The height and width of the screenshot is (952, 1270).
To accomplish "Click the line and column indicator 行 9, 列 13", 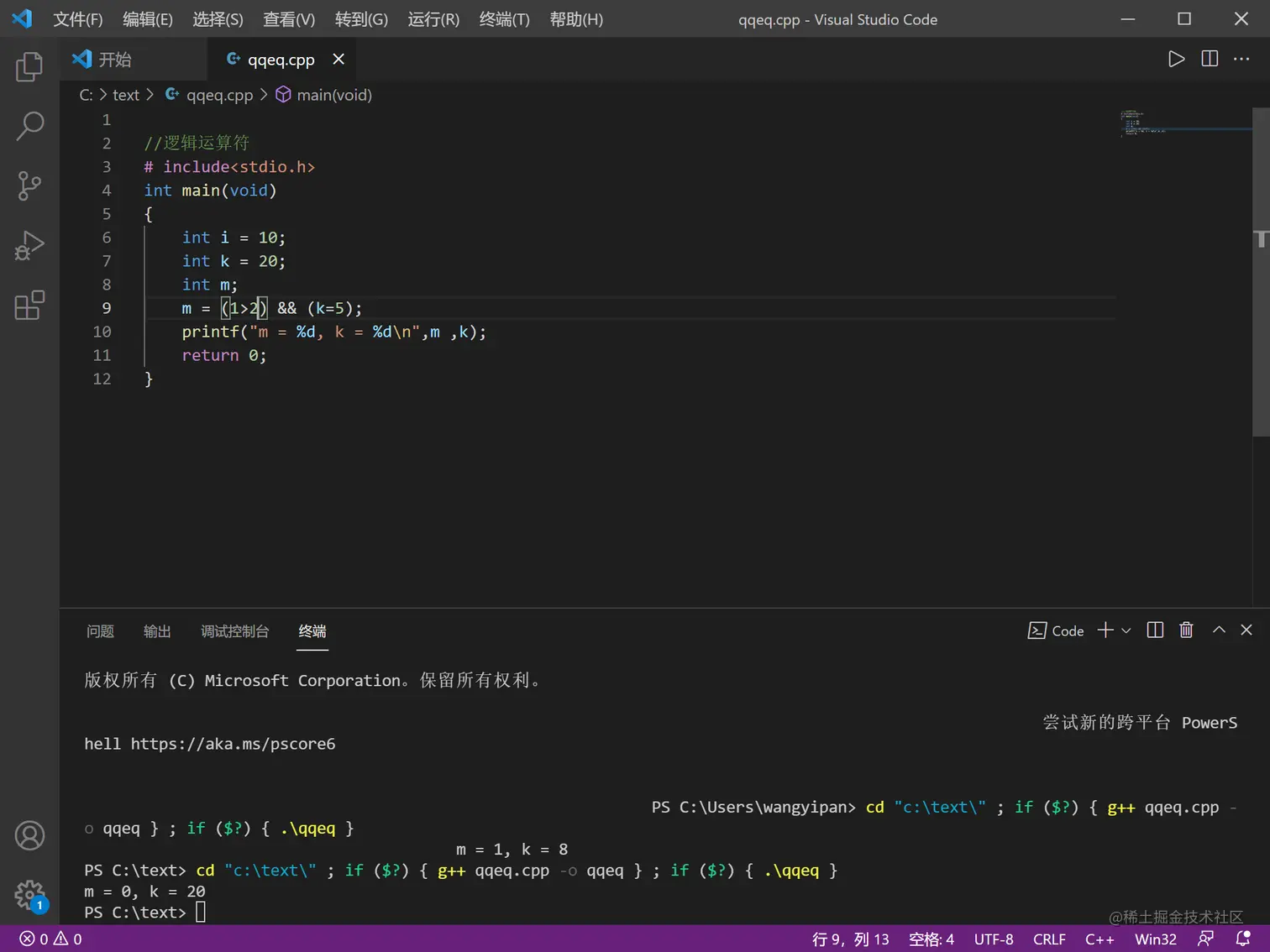I will 850,939.
